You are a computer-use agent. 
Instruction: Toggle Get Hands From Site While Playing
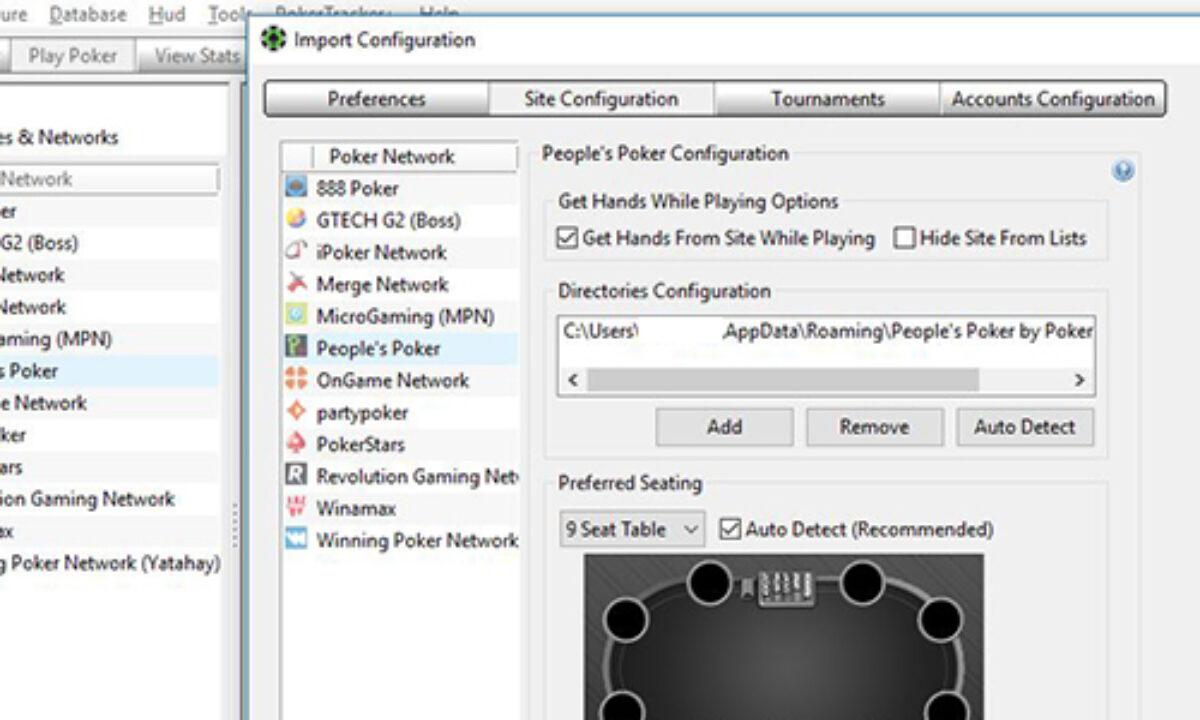(568, 238)
